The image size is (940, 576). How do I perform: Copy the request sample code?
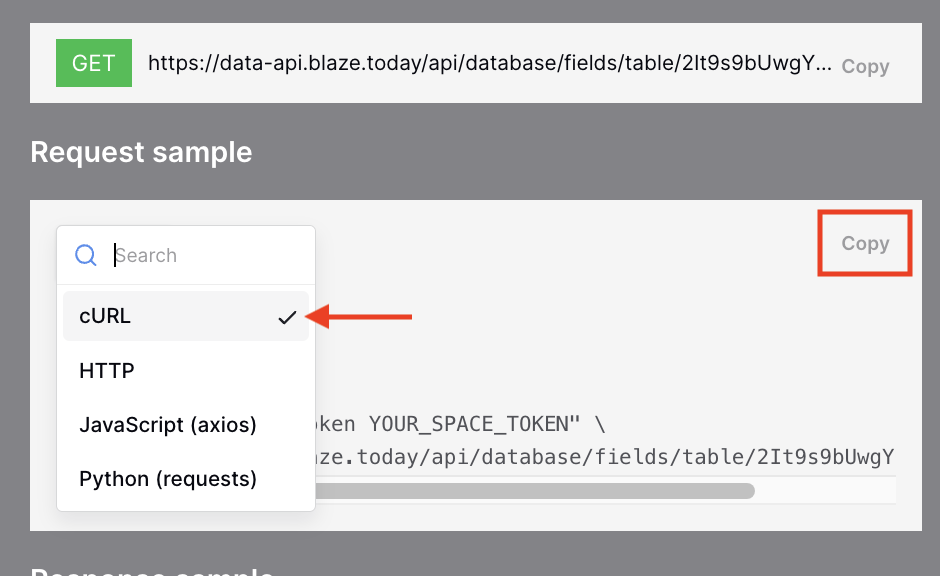(865, 243)
